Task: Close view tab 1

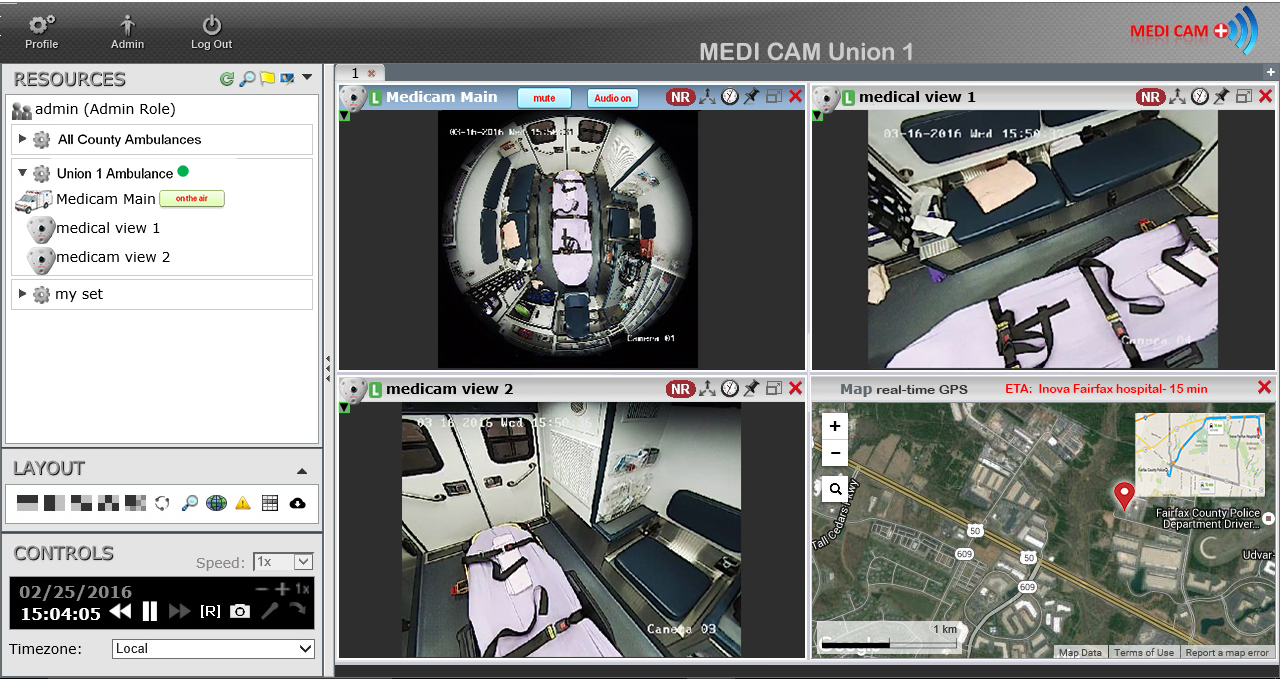Action: 371,73
